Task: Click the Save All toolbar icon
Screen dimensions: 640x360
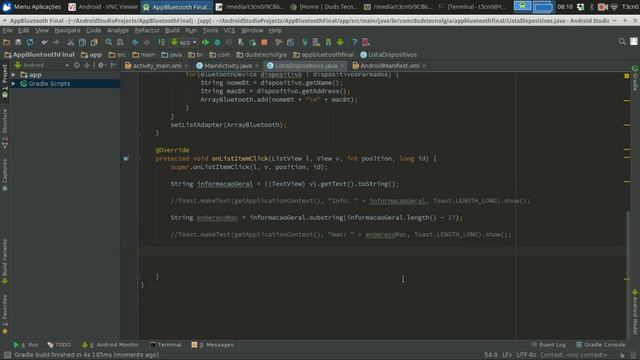Action: (18, 42)
